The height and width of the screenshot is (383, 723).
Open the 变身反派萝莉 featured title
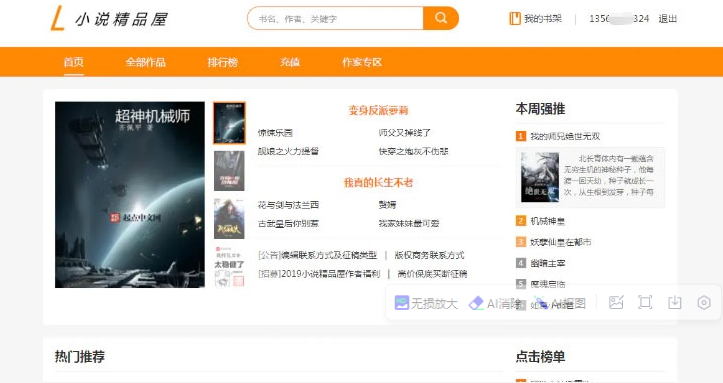378,111
